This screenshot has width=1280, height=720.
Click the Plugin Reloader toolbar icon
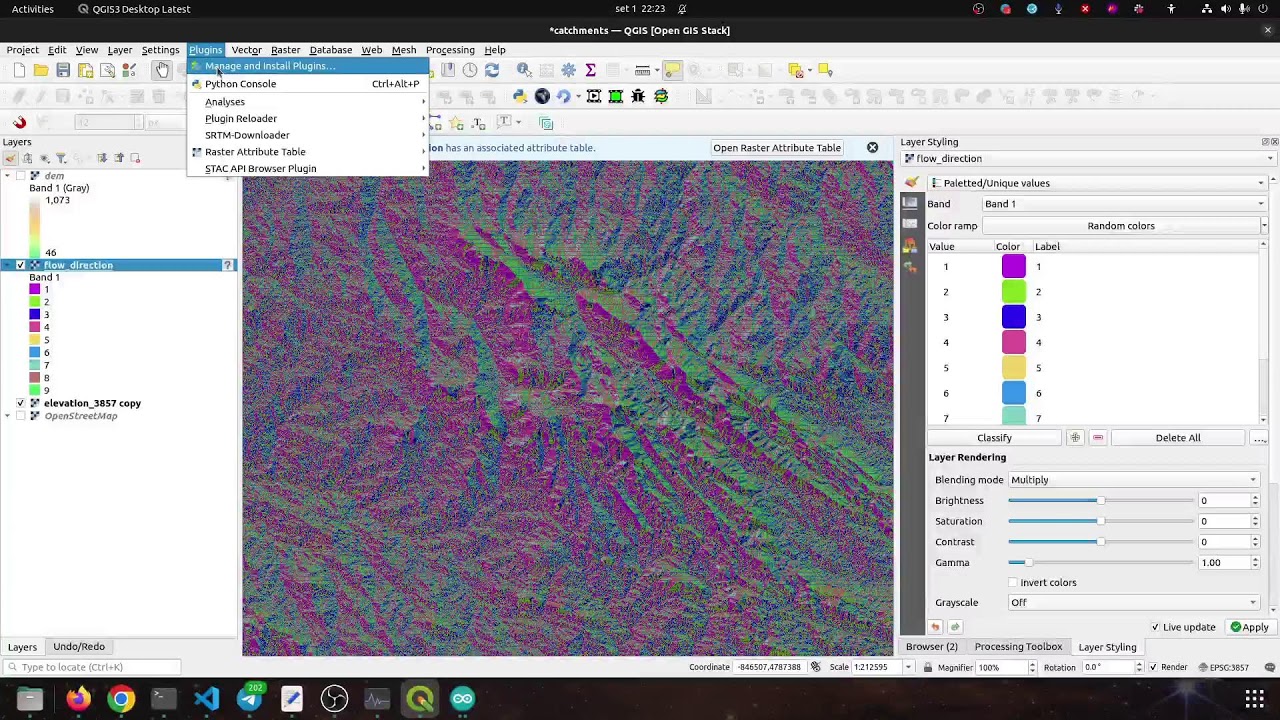[564, 96]
